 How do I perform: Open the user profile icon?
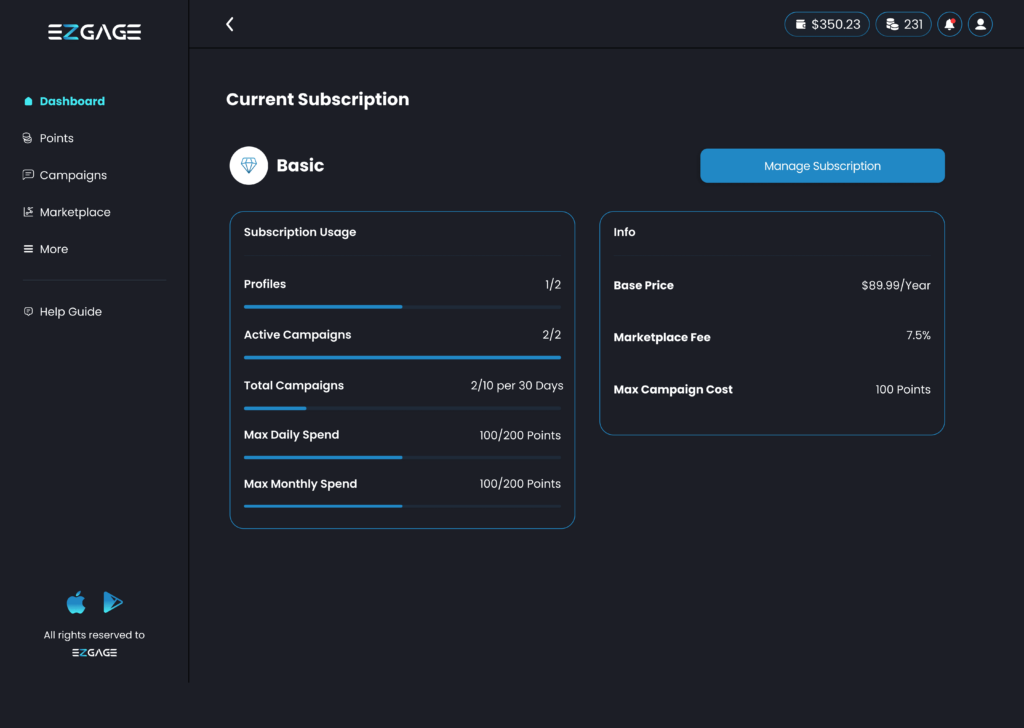point(980,24)
